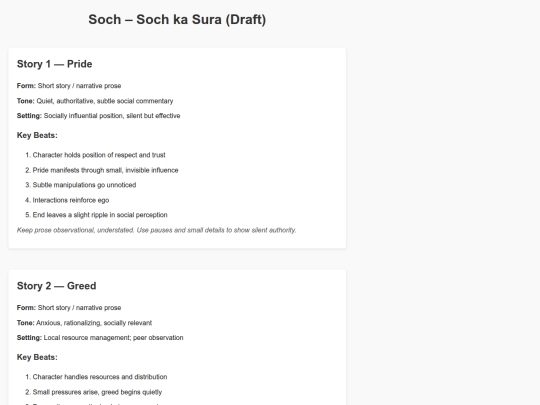Screen dimensions: 540x405
Task: Click the Setting: Socially influential position line
Action: (x=98, y=116)
